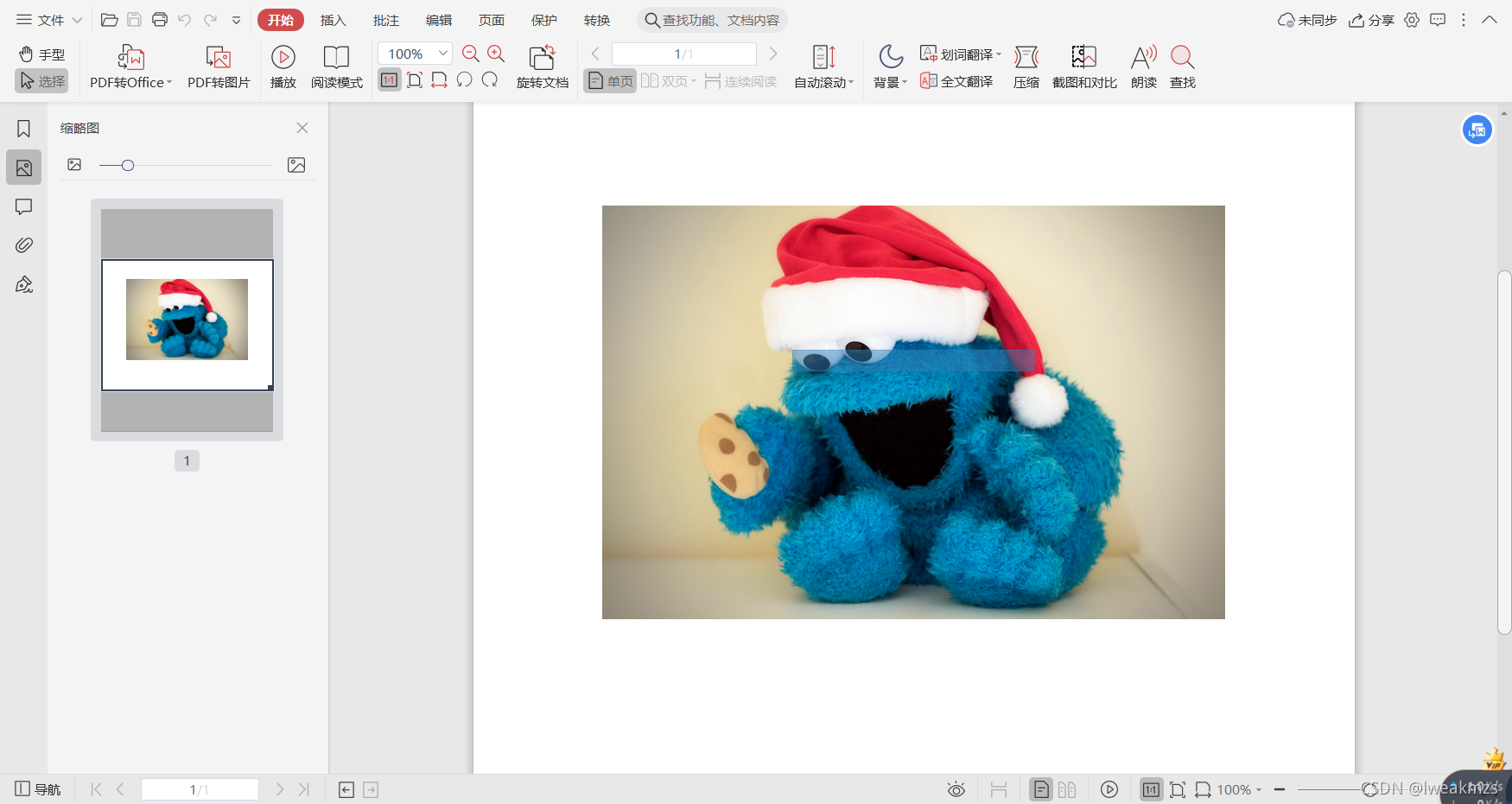Image resolution: width=1512 pixels, height=804 pixels.
Task: Collapse the ribbon with the up chevron
Action: coord(1490,20)
